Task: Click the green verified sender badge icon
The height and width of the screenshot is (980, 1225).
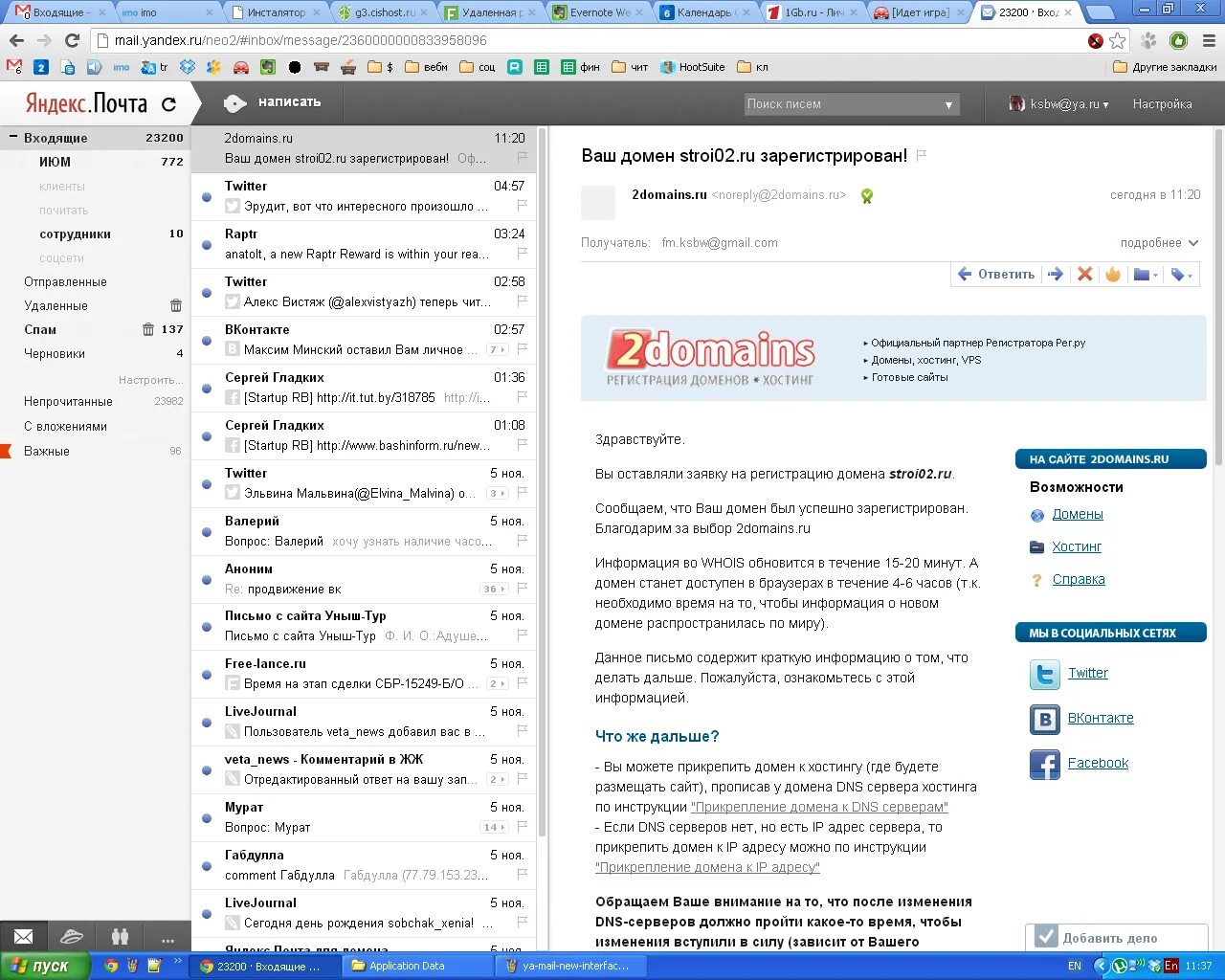Action: click(x=867, y=196)
